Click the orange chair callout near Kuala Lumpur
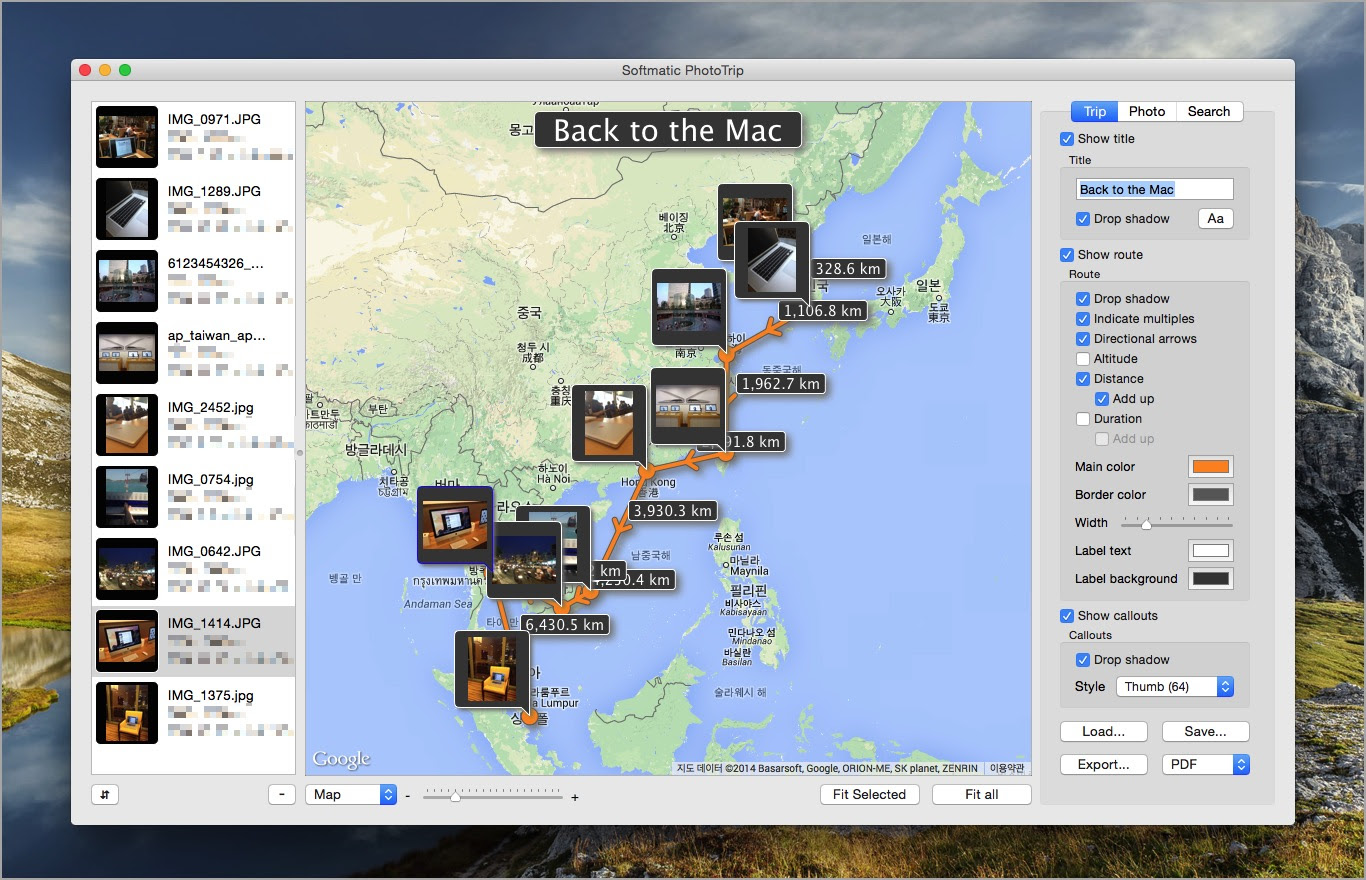 [491, 668]
